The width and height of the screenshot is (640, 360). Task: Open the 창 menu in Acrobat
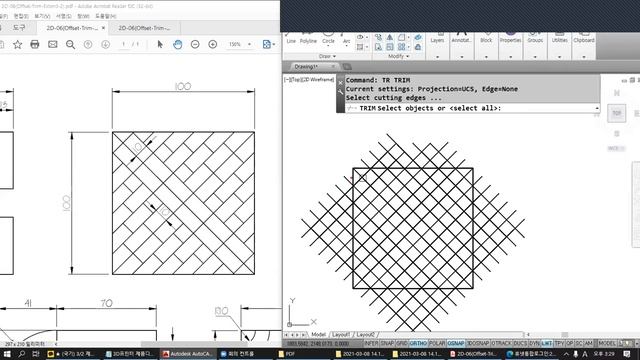[x=83, y=16]
